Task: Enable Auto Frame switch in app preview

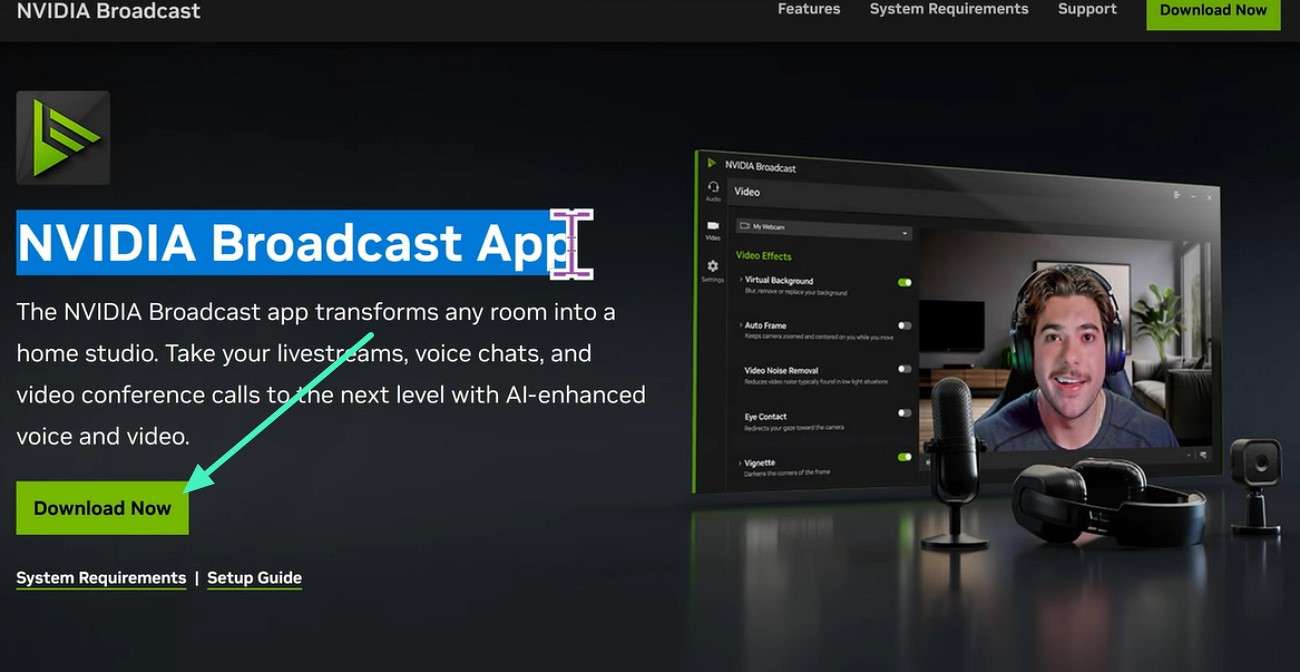Action: tap(905, 326)
